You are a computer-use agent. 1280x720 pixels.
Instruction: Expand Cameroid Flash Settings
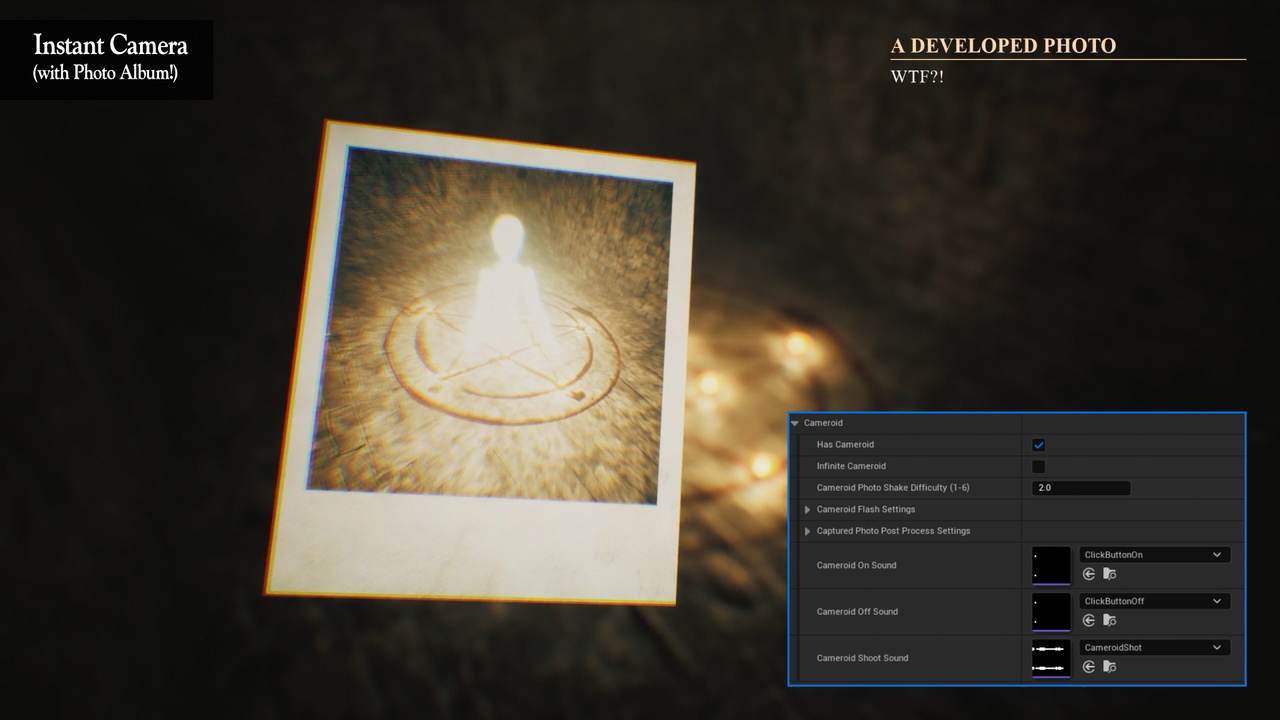(807, 509)
